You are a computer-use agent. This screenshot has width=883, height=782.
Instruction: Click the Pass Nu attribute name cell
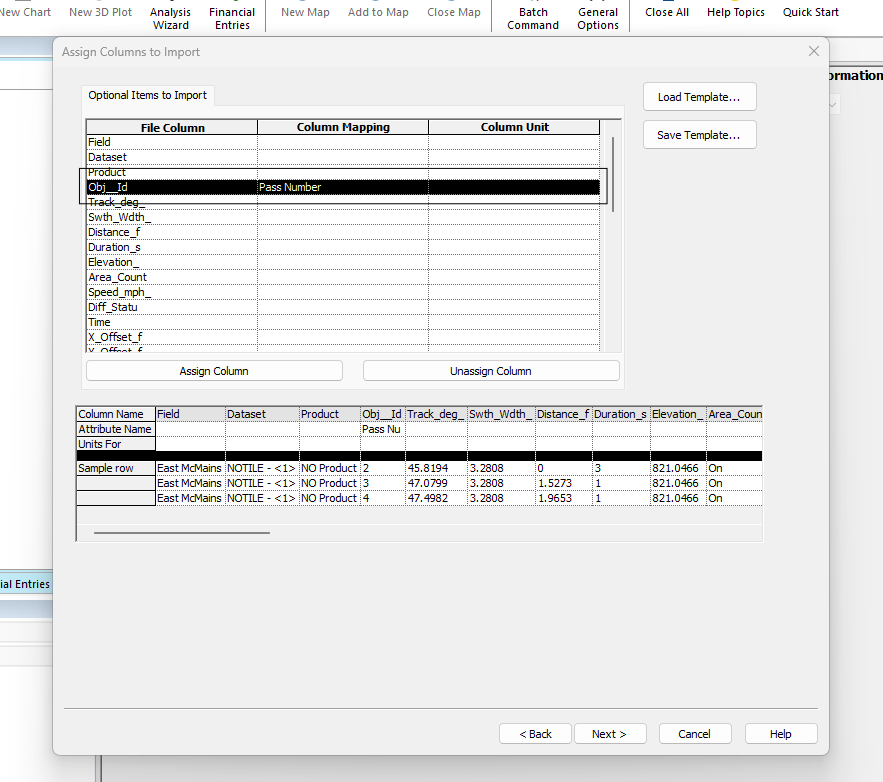[x=382, y=429]
